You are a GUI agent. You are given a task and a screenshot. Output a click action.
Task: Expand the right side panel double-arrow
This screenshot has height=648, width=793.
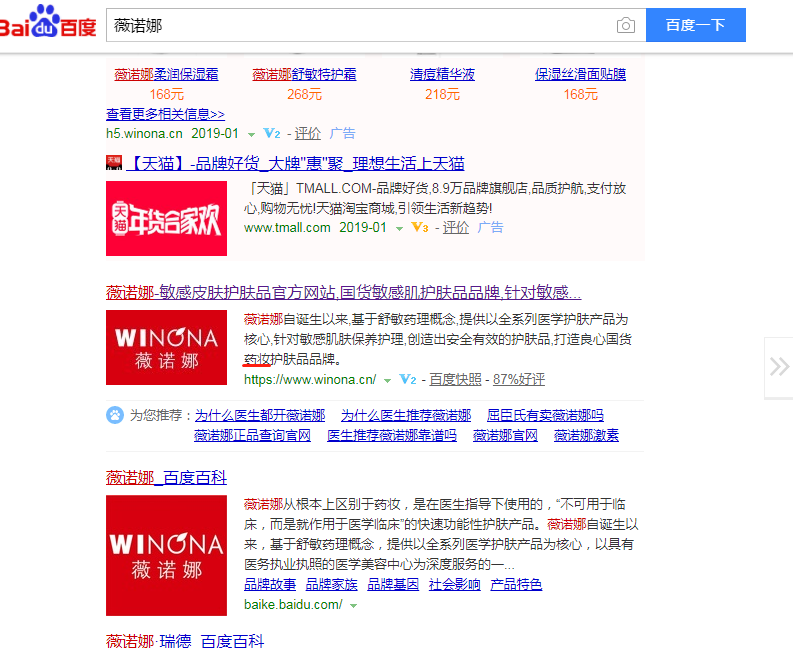pos(779,366)
